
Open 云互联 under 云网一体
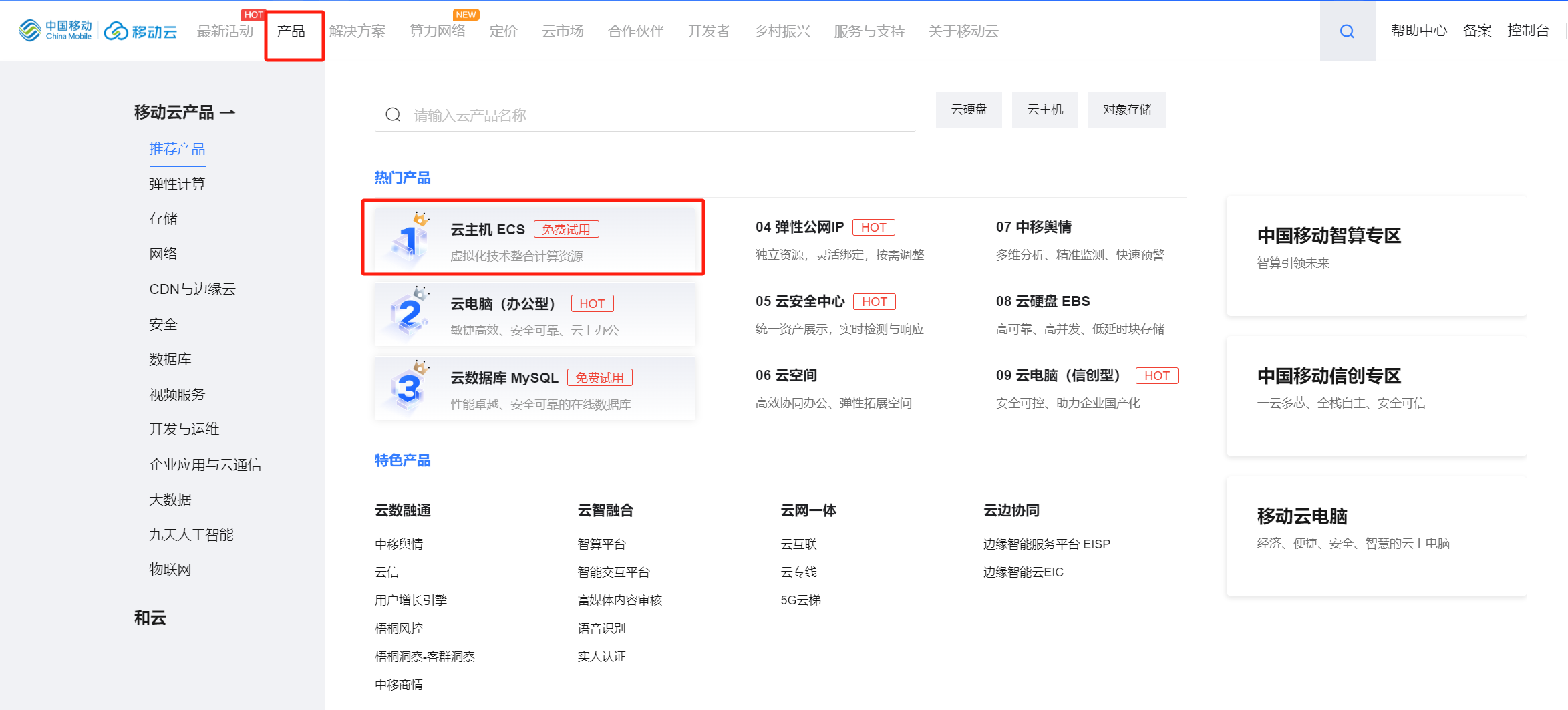coord(799,544)
